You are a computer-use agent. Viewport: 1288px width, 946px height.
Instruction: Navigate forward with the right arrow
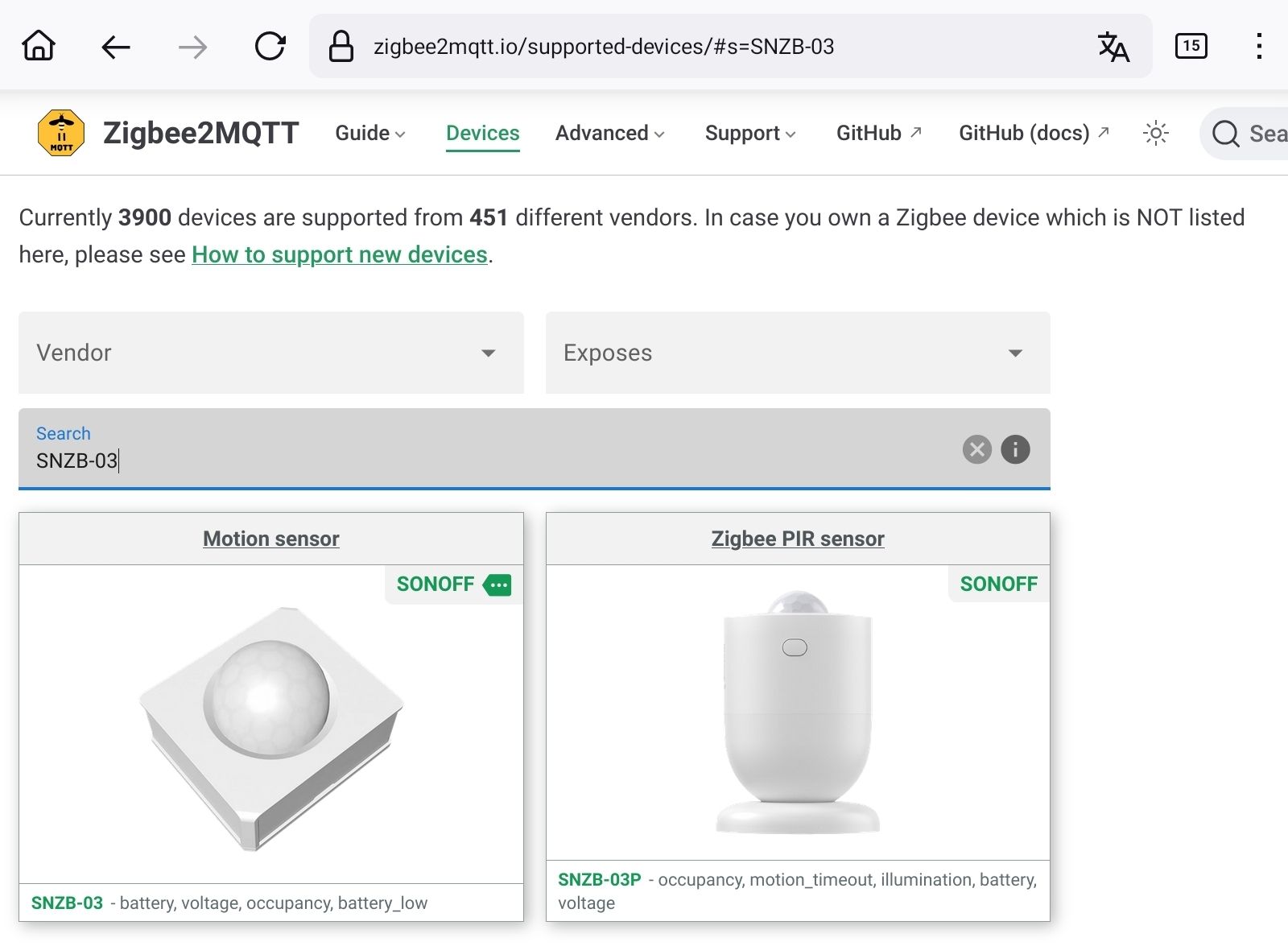tap(192, 47)
